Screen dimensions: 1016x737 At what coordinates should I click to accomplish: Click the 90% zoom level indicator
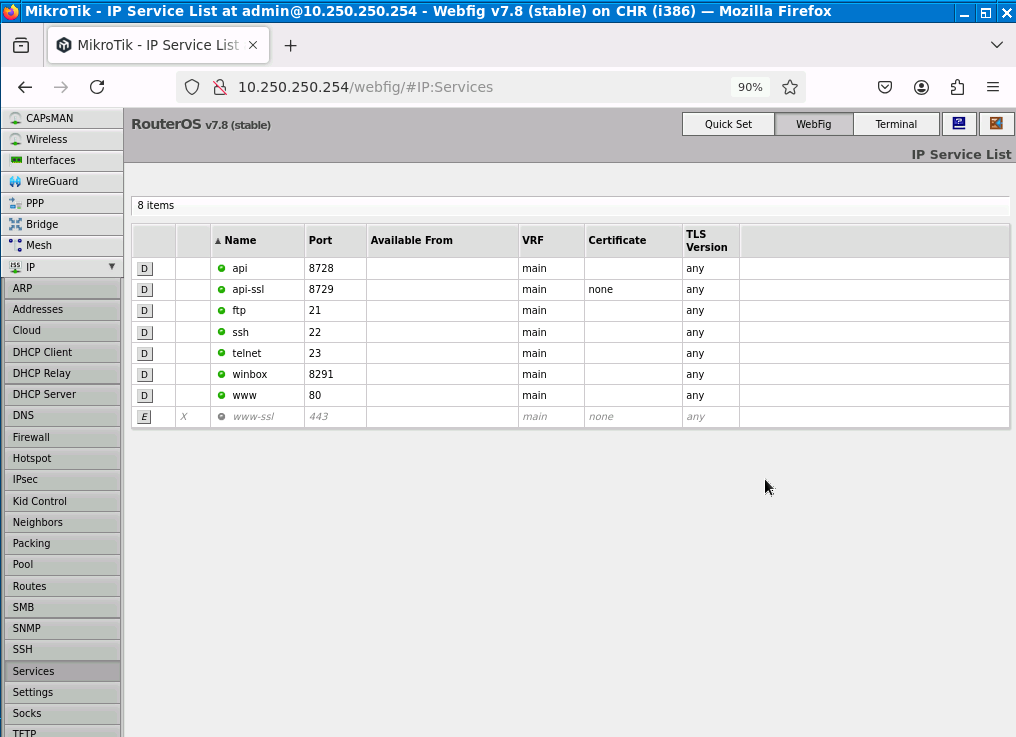point(750,87)
